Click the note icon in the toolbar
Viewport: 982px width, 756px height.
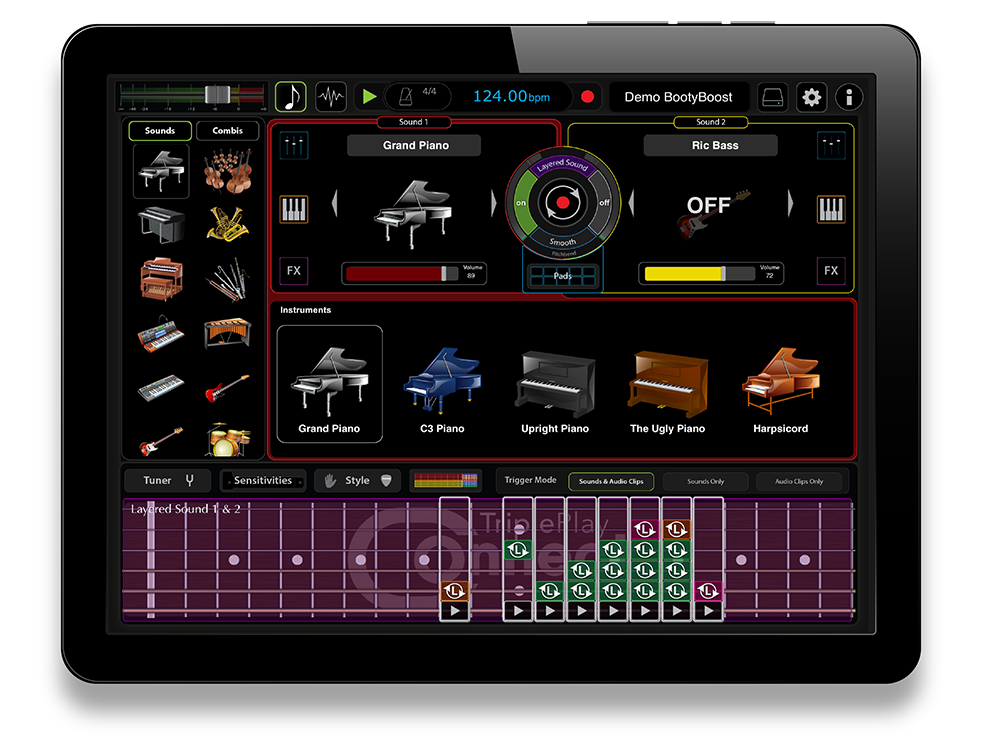coord(292,95)
